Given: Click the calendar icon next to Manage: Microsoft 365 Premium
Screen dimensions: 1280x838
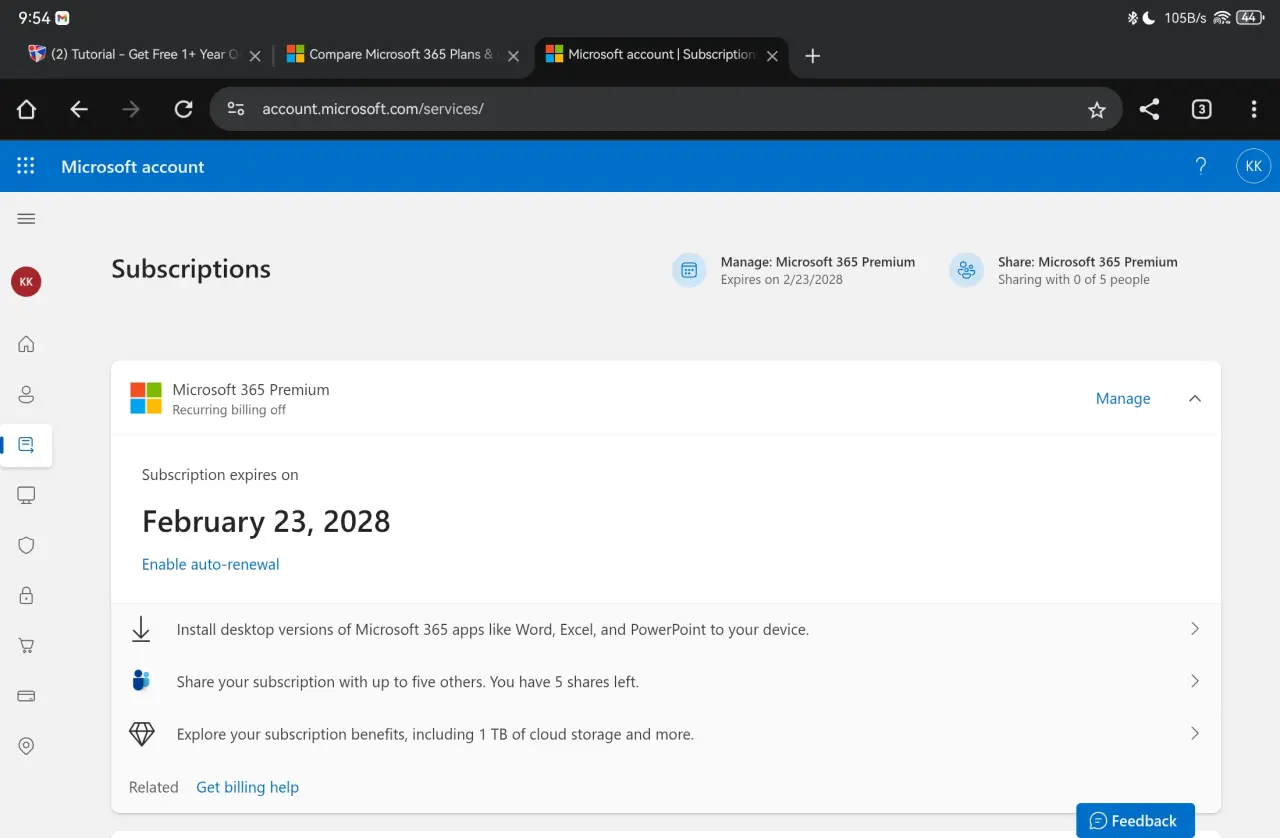Looking at the screenshot, I should (x=689, y=270).
